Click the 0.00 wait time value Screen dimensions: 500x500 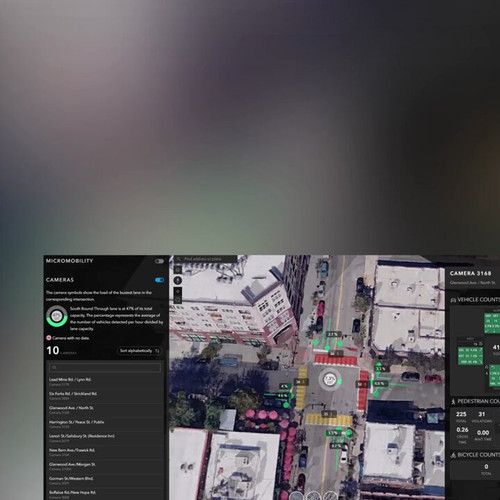tap(483, 433)
